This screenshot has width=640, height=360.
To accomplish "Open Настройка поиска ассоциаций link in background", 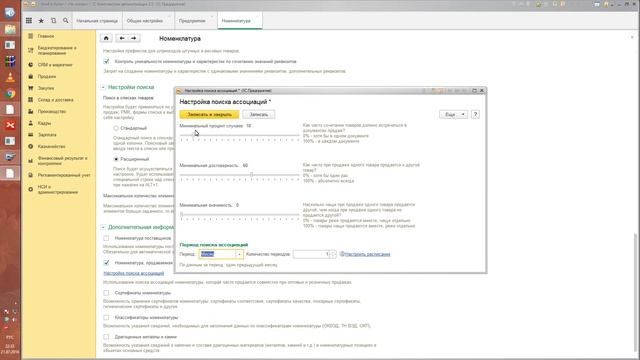I will pyautogui.click(x=134, y=273).
